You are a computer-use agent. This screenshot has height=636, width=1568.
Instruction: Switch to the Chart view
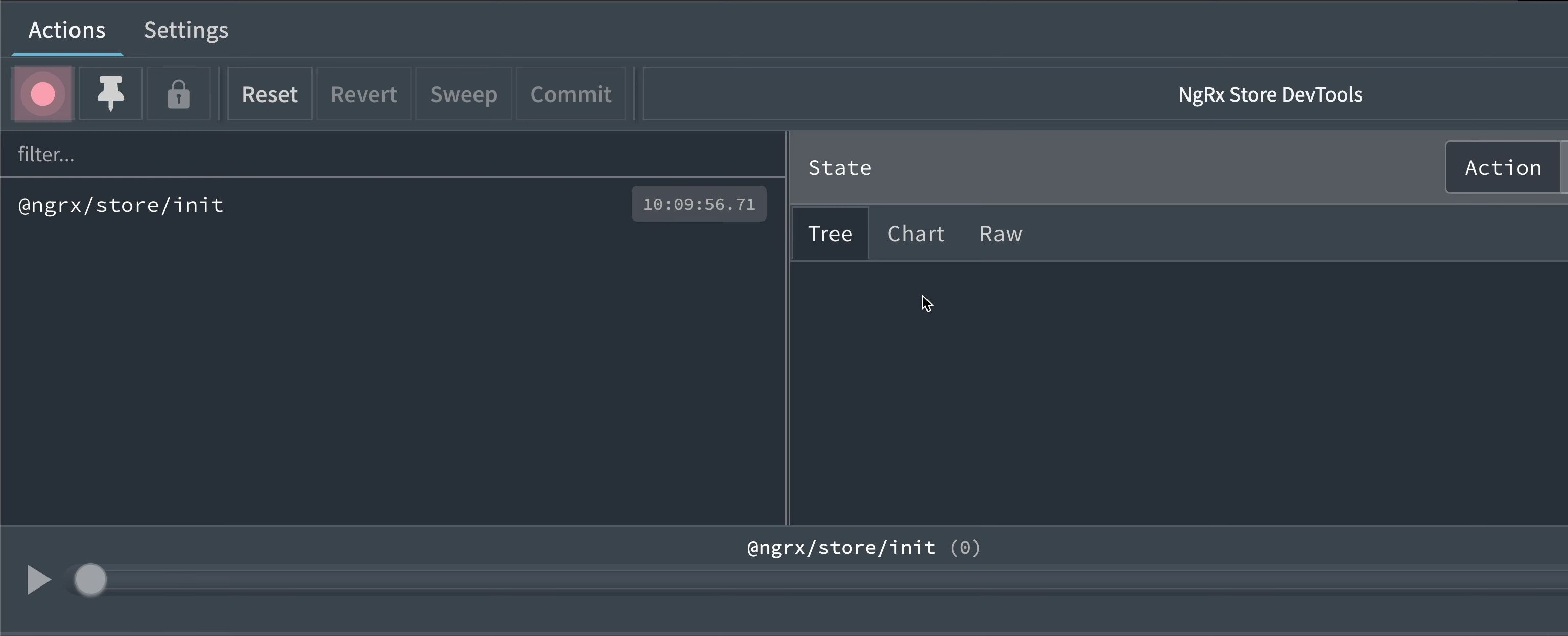pos(915,233)
